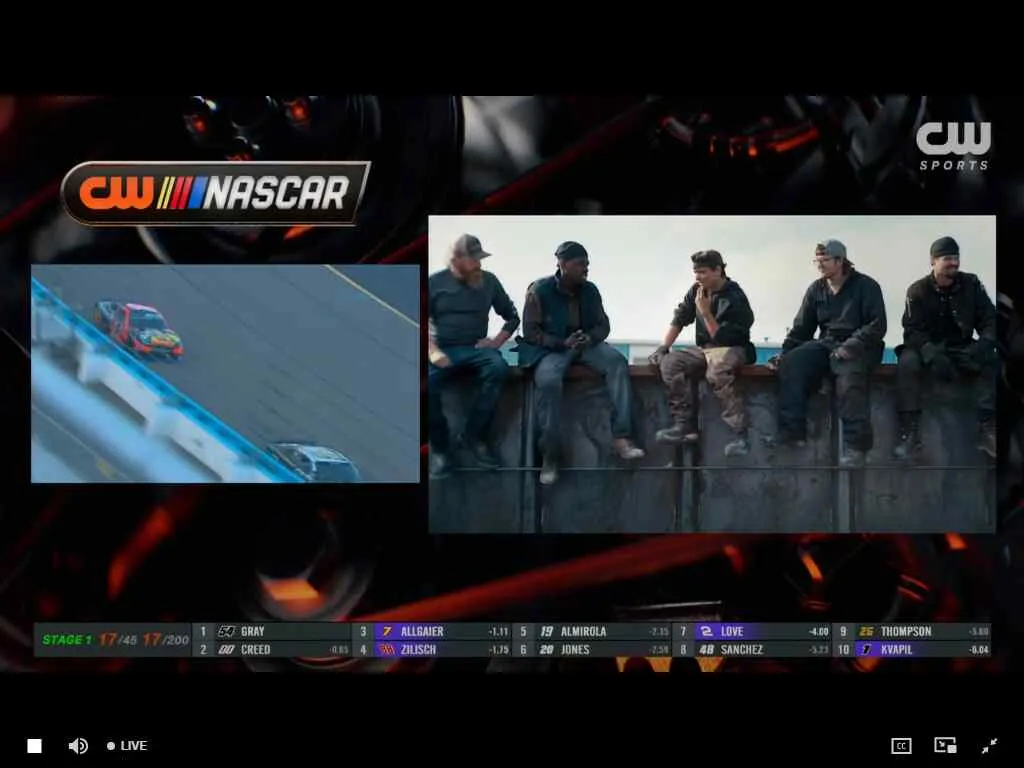Stop the live stream playback
The width and height of the screenshot is (1024, 768).
coord(35,746)
